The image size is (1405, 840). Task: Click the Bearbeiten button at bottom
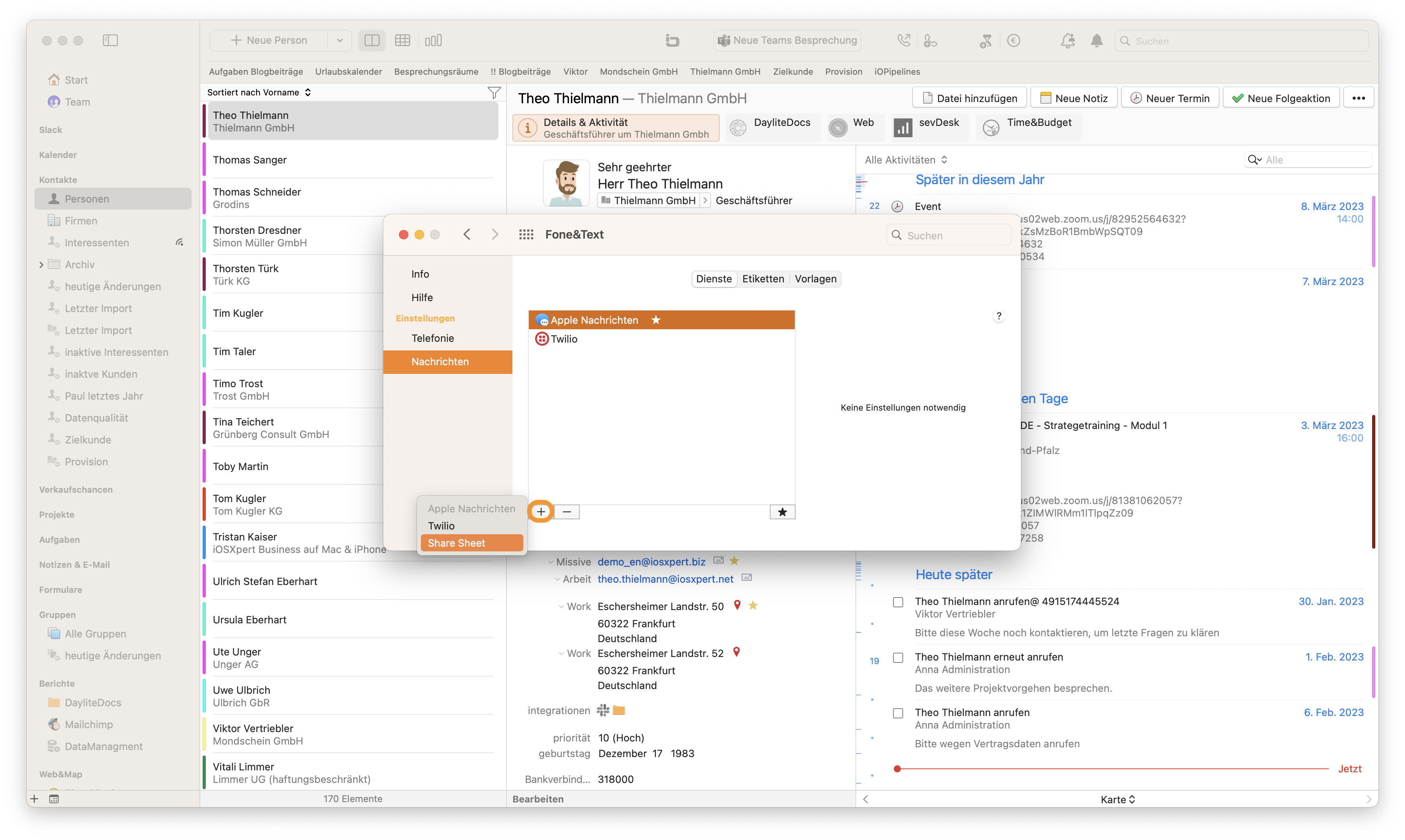click(537, 799)
